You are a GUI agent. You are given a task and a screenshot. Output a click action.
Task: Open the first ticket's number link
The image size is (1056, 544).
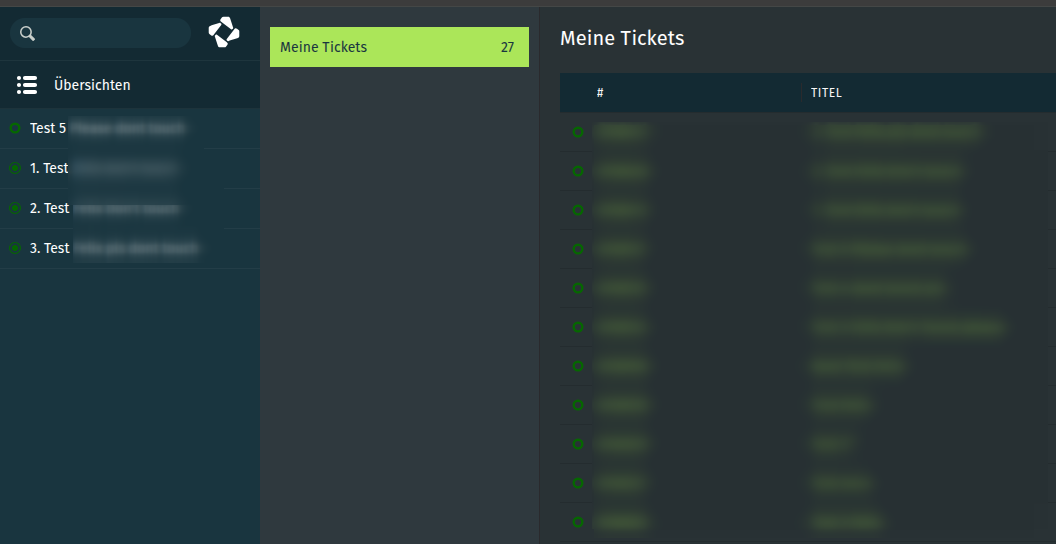point(622,131)
